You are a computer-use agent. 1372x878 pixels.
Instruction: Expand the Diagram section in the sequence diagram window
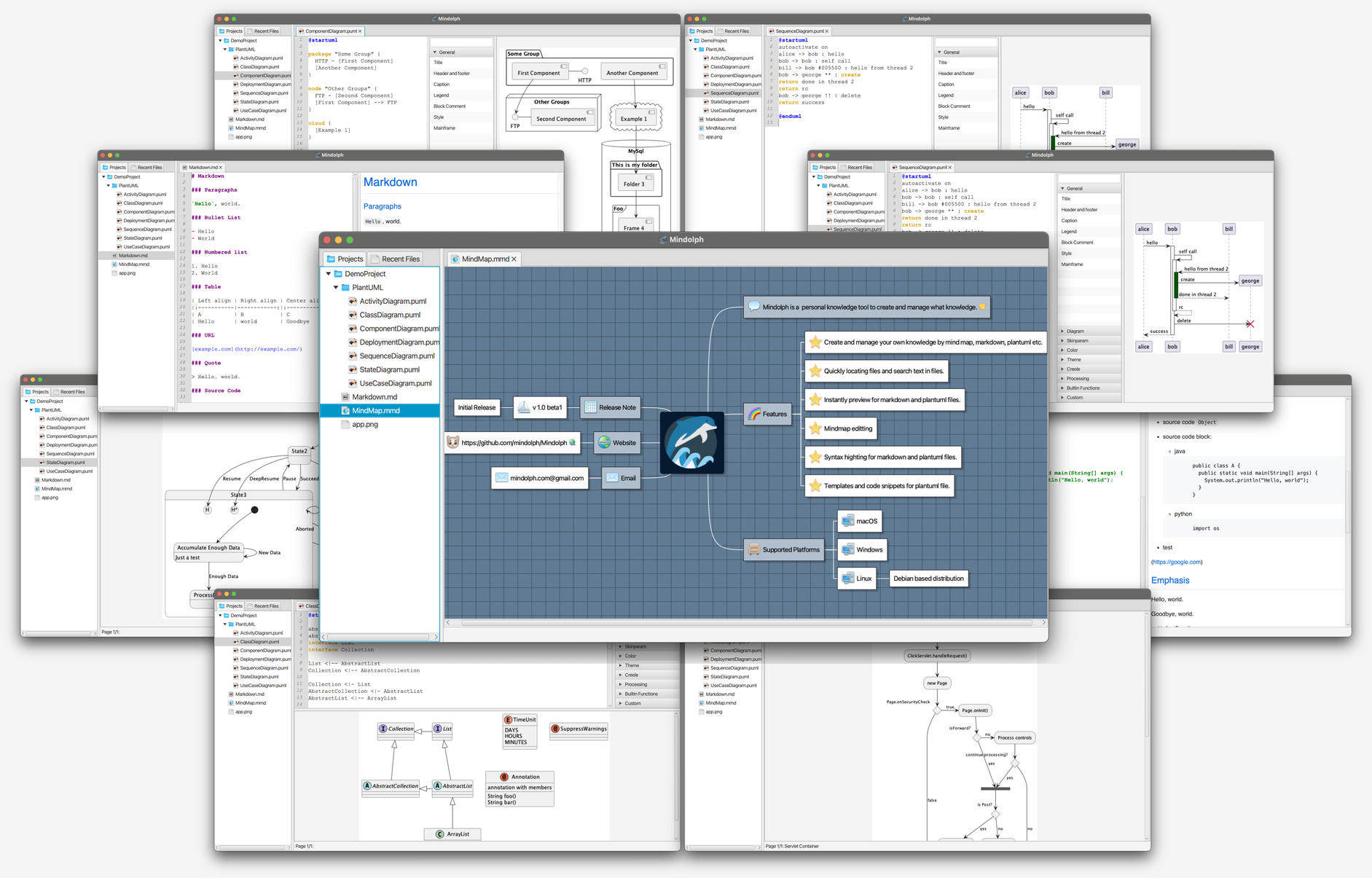[1062, 331]
